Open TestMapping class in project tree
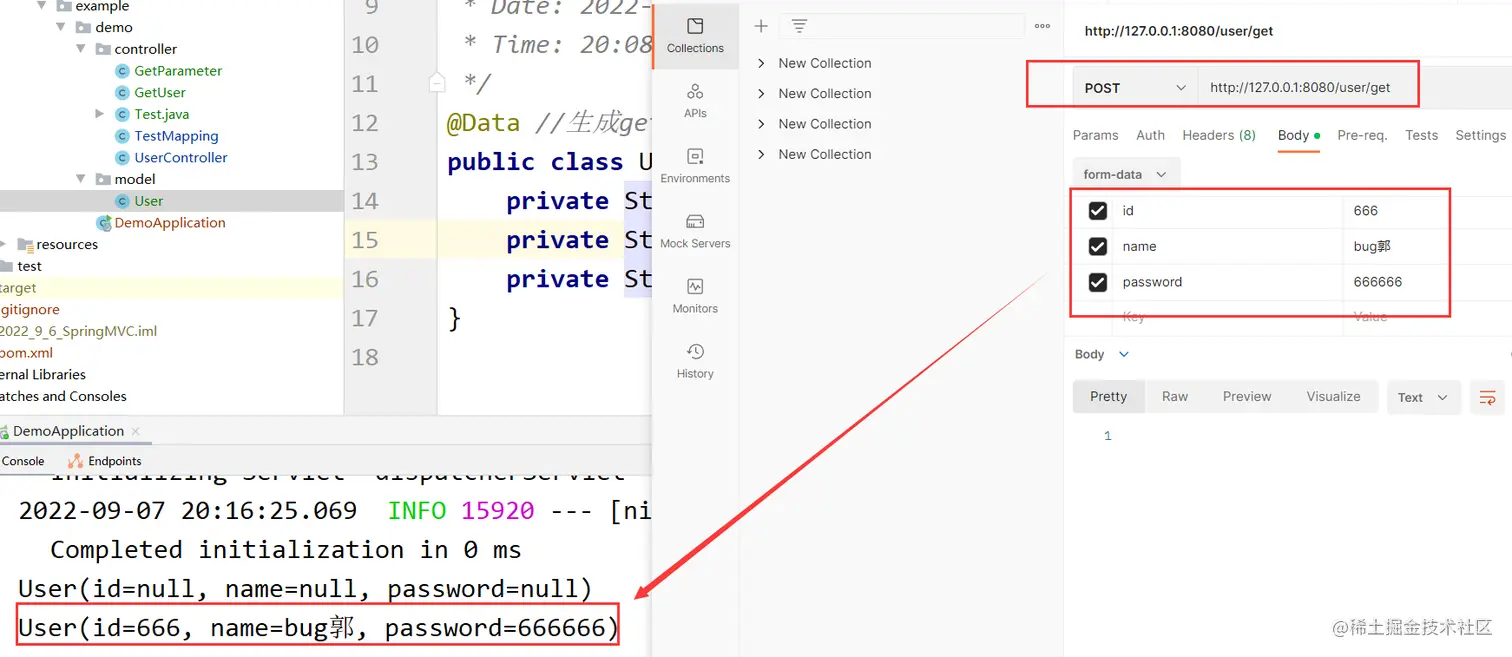Viewport: 1512px width, 657px height. [176, 136]
